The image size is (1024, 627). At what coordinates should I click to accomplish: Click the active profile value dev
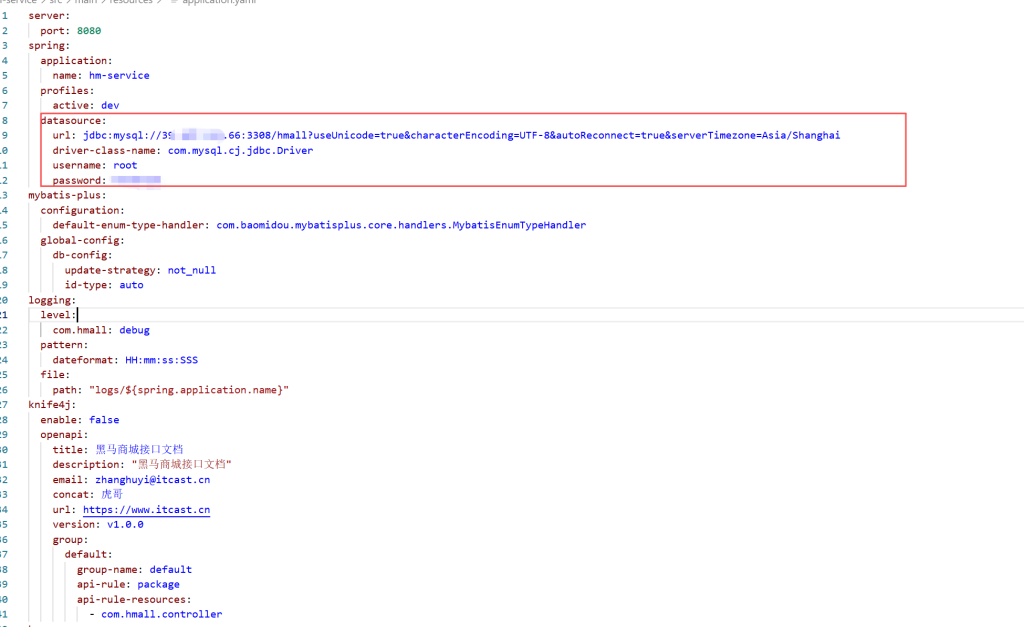(x=110, y=106)
